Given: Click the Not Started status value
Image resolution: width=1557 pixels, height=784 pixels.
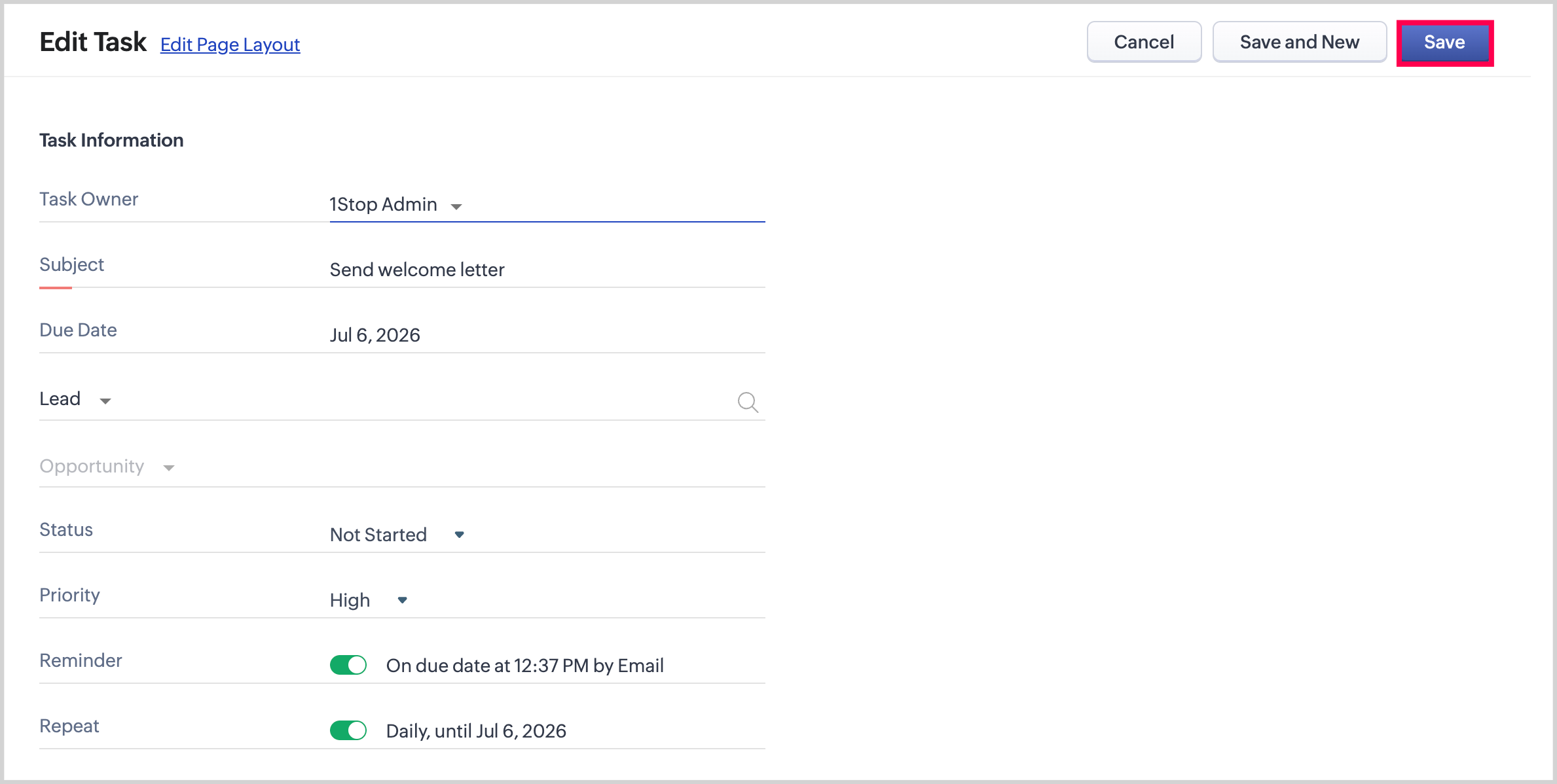Looking at the screenshot, I should coord(378,535).
